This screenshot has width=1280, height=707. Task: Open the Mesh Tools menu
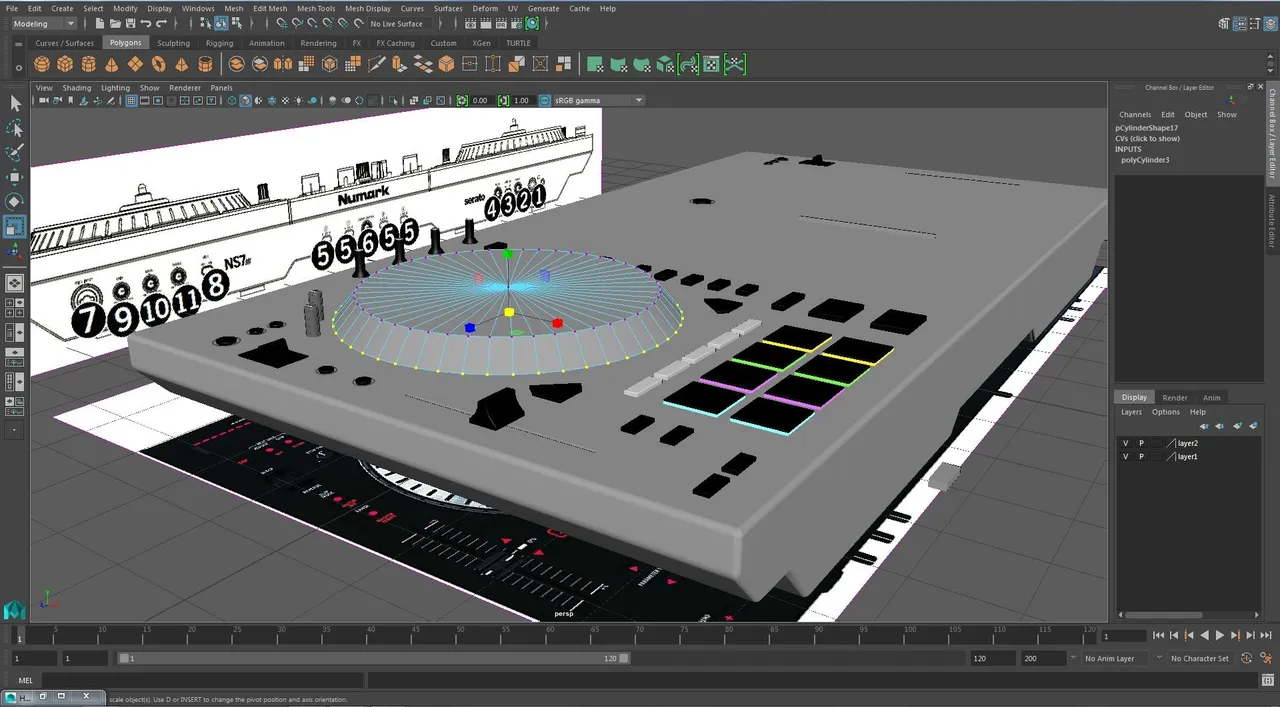(316, 8)
